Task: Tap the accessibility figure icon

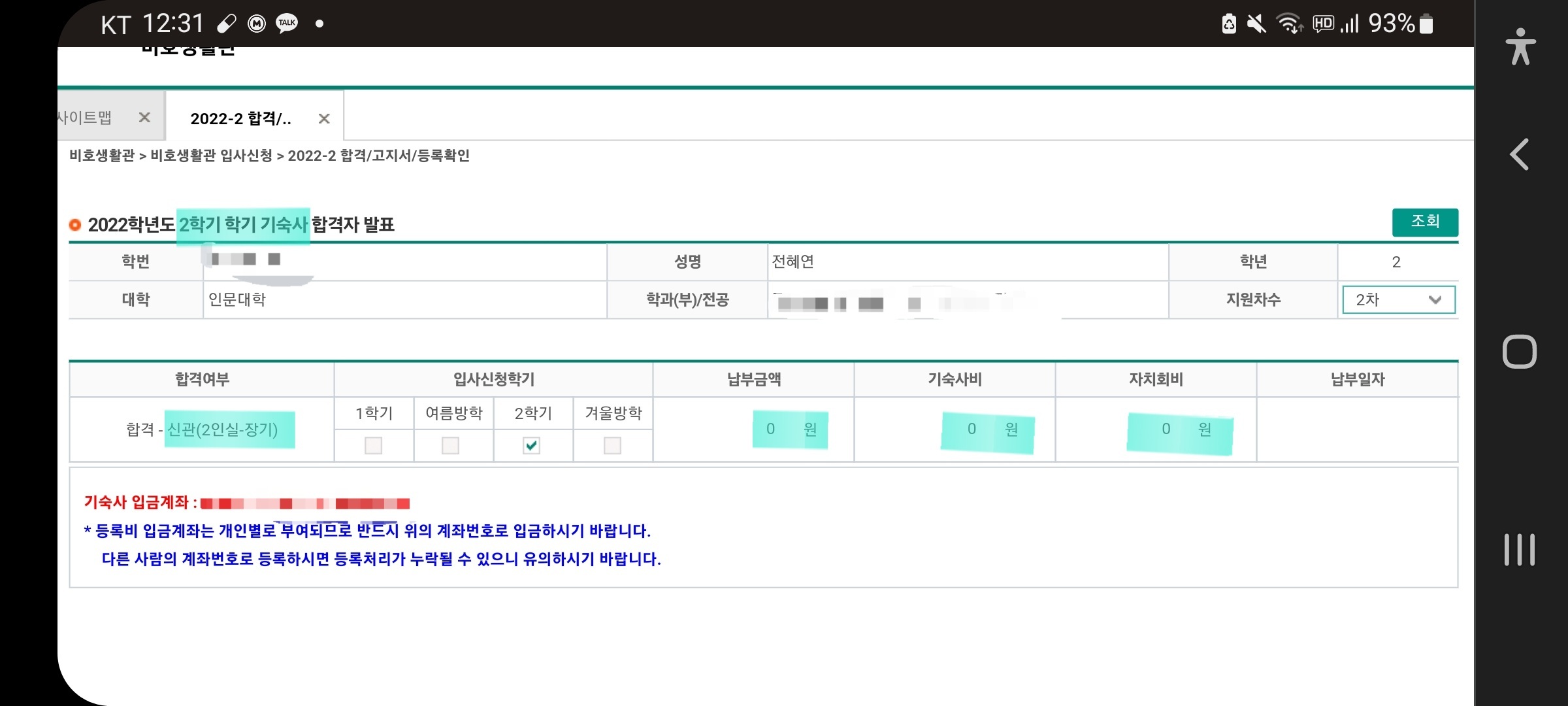Action: tap(1520, 46)
